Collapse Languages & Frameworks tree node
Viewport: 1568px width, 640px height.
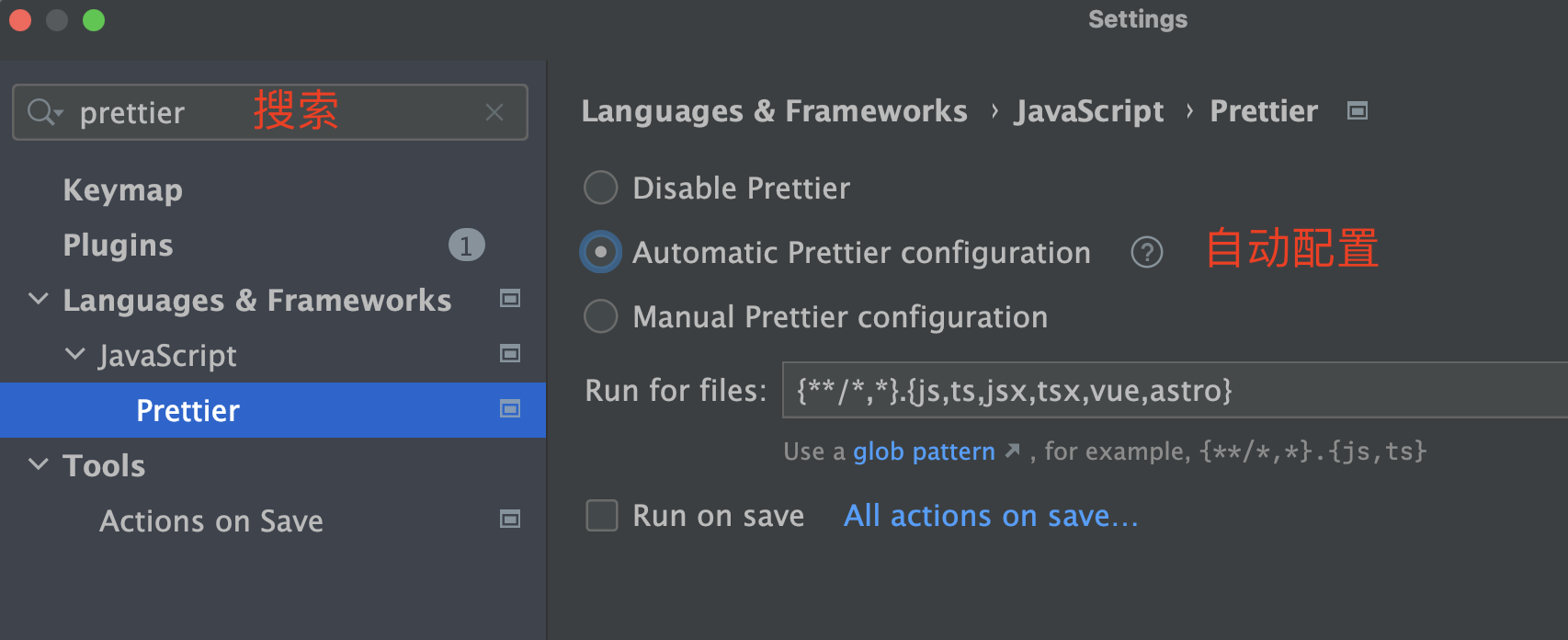pyautogui.click(x=39, y=299)
